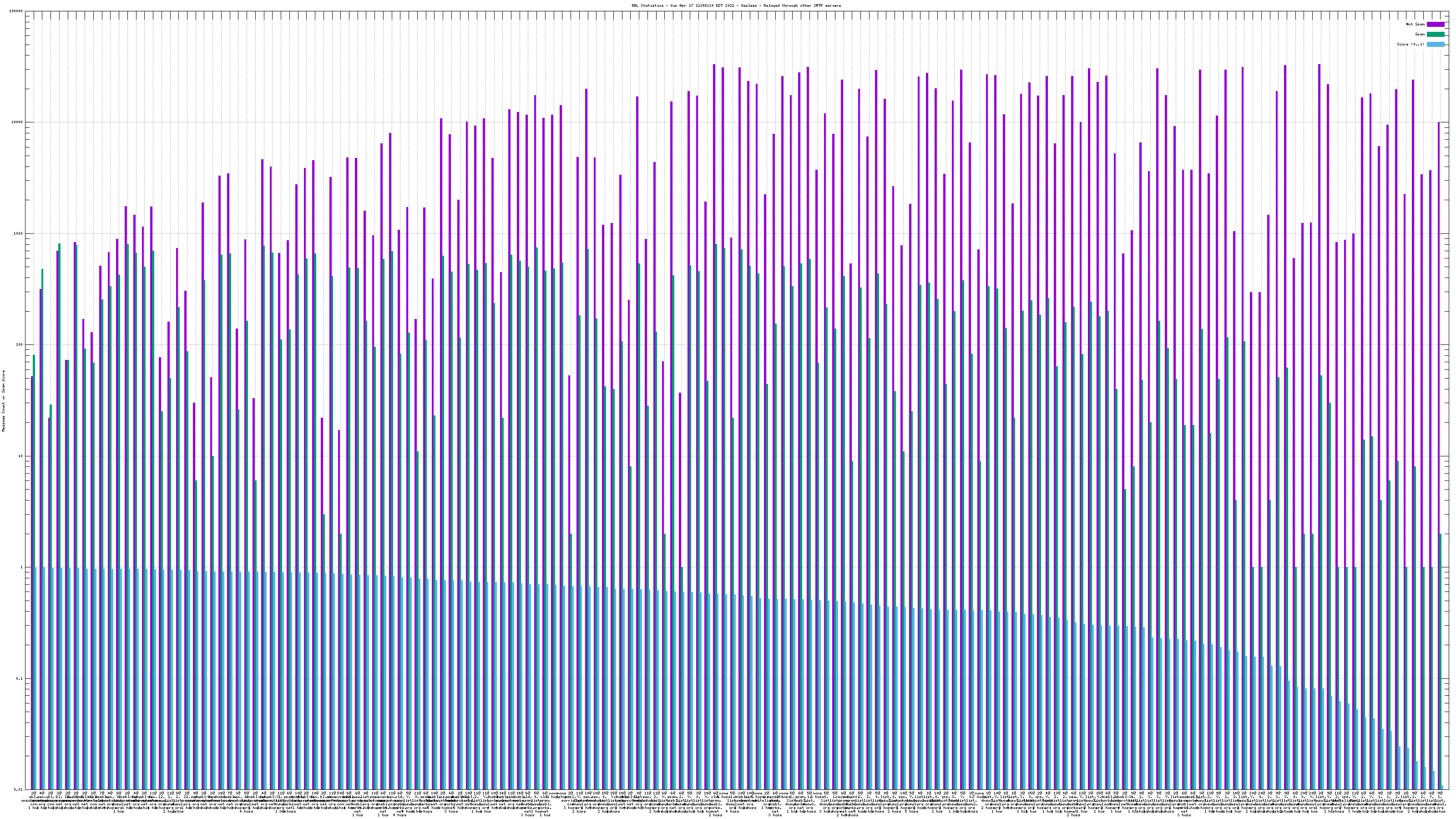This screenshot has width=1456, height=819.
Task: Click the 10000 y-axis tick label
Action: [x=17, y=123]
